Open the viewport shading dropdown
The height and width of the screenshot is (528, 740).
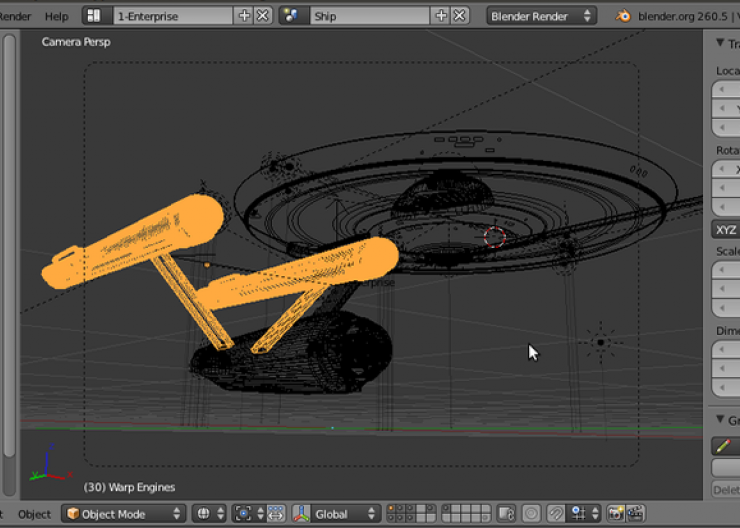(x=210, y=514)
